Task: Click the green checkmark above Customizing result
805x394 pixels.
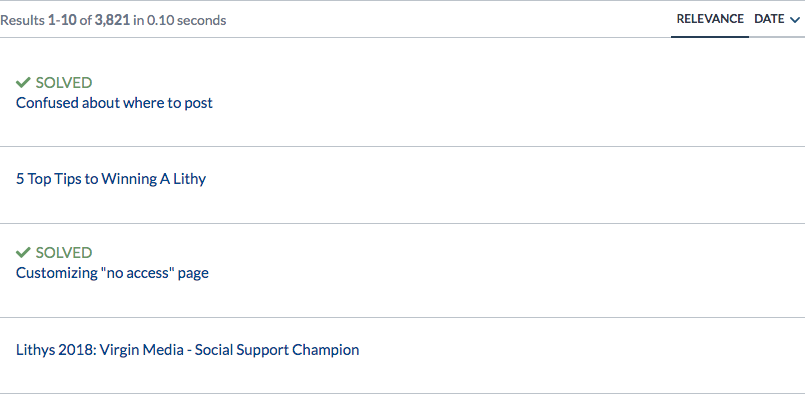Action: (x=24, y=253)
